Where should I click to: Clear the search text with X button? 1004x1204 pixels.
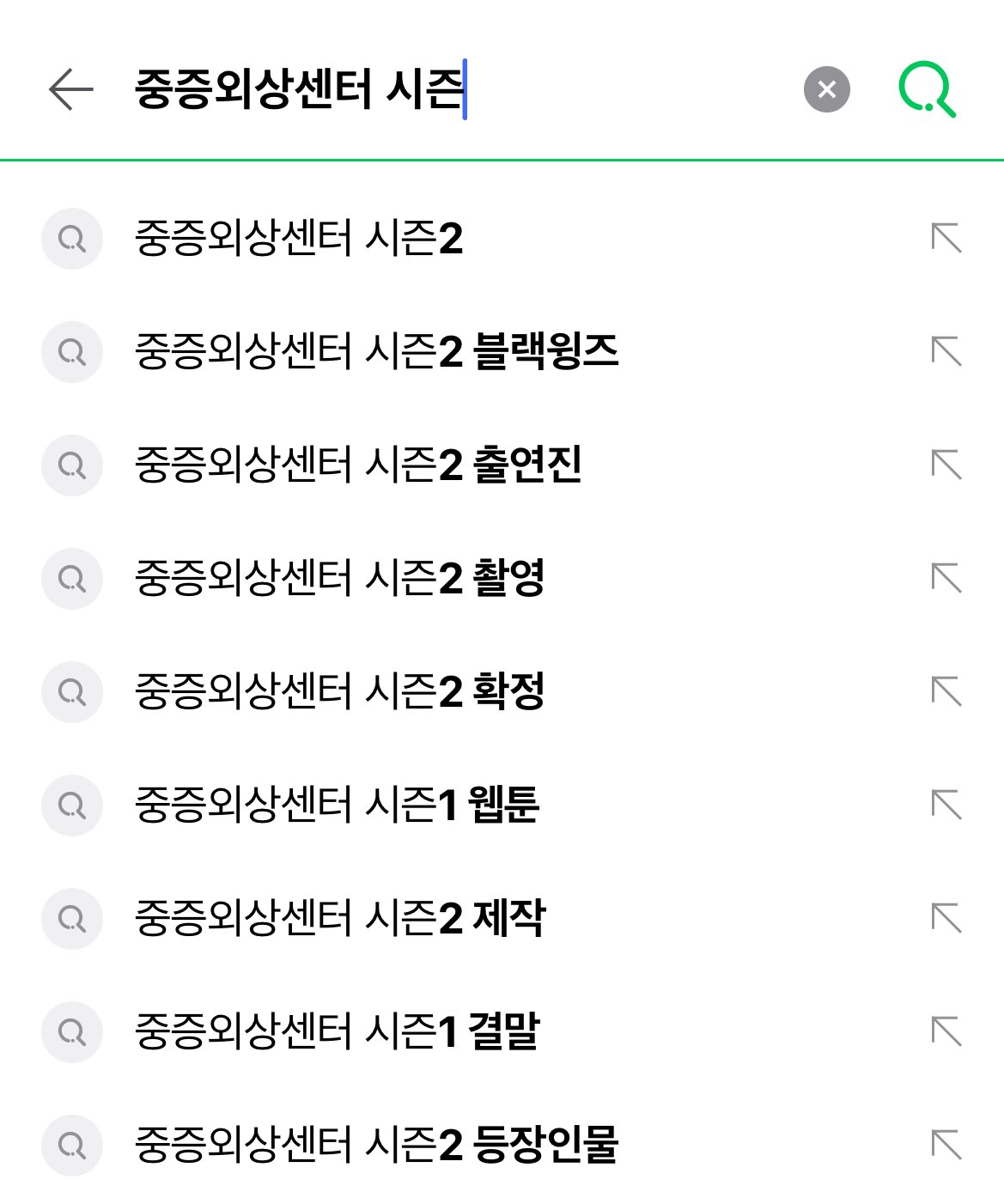826,89
